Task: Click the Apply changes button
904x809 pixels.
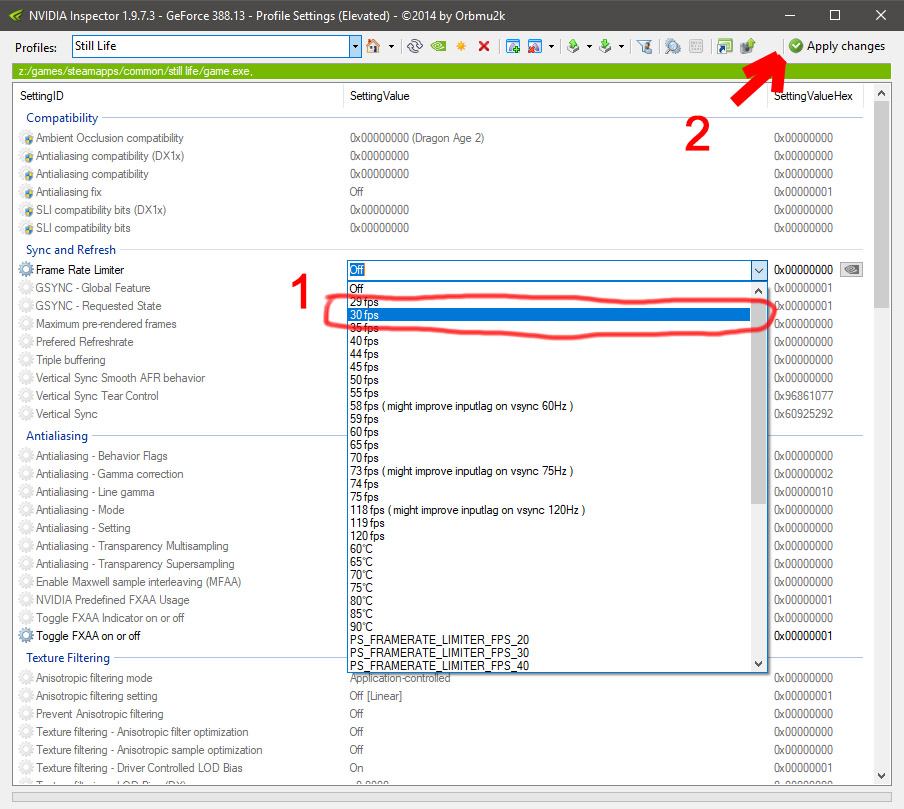Action: [837, 46]
